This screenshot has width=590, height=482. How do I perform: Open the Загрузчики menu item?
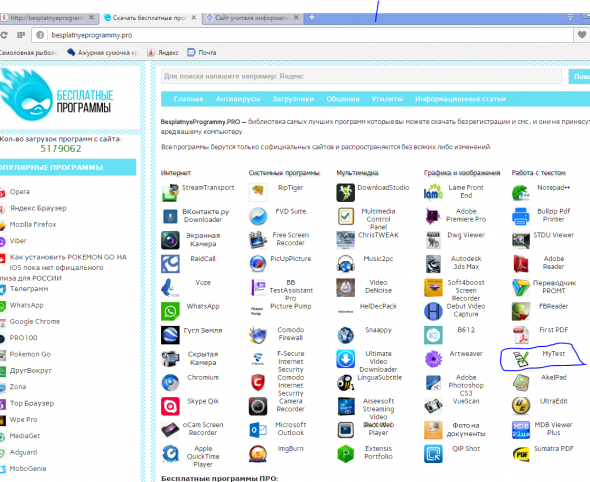(x=293, y=99)
